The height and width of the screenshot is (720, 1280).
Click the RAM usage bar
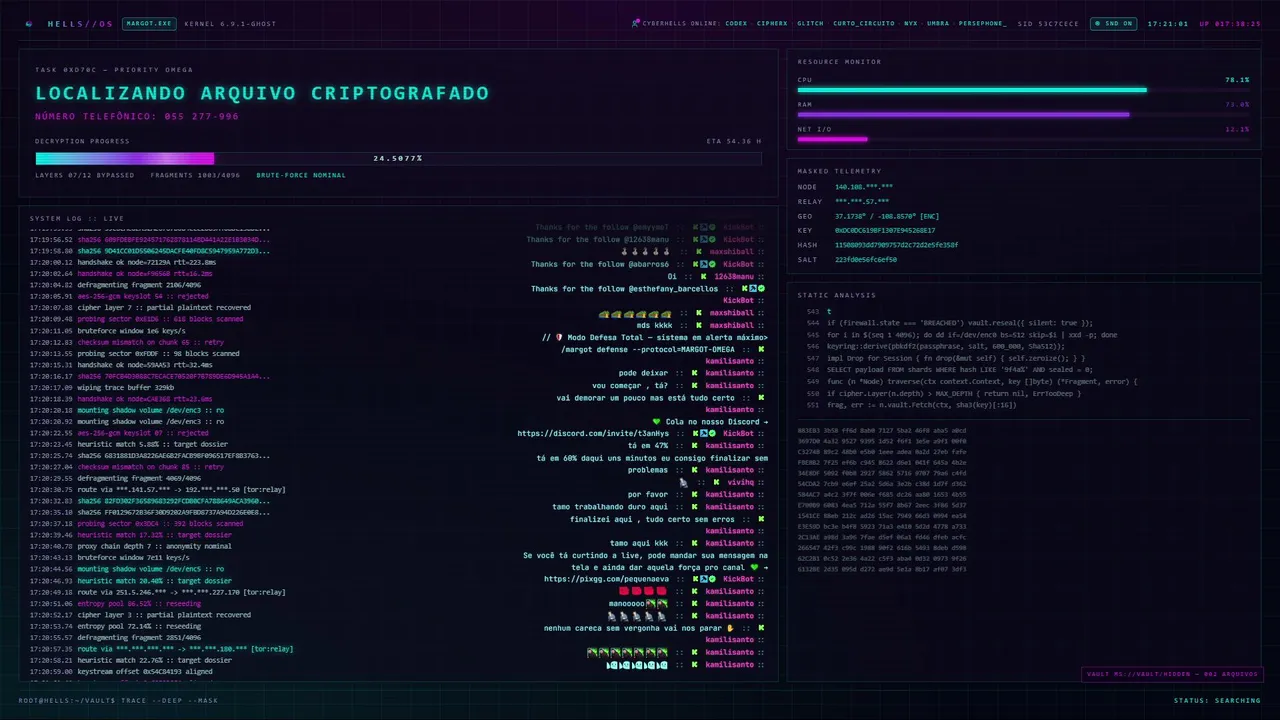pyautogui.click(x=1023, y=114)
